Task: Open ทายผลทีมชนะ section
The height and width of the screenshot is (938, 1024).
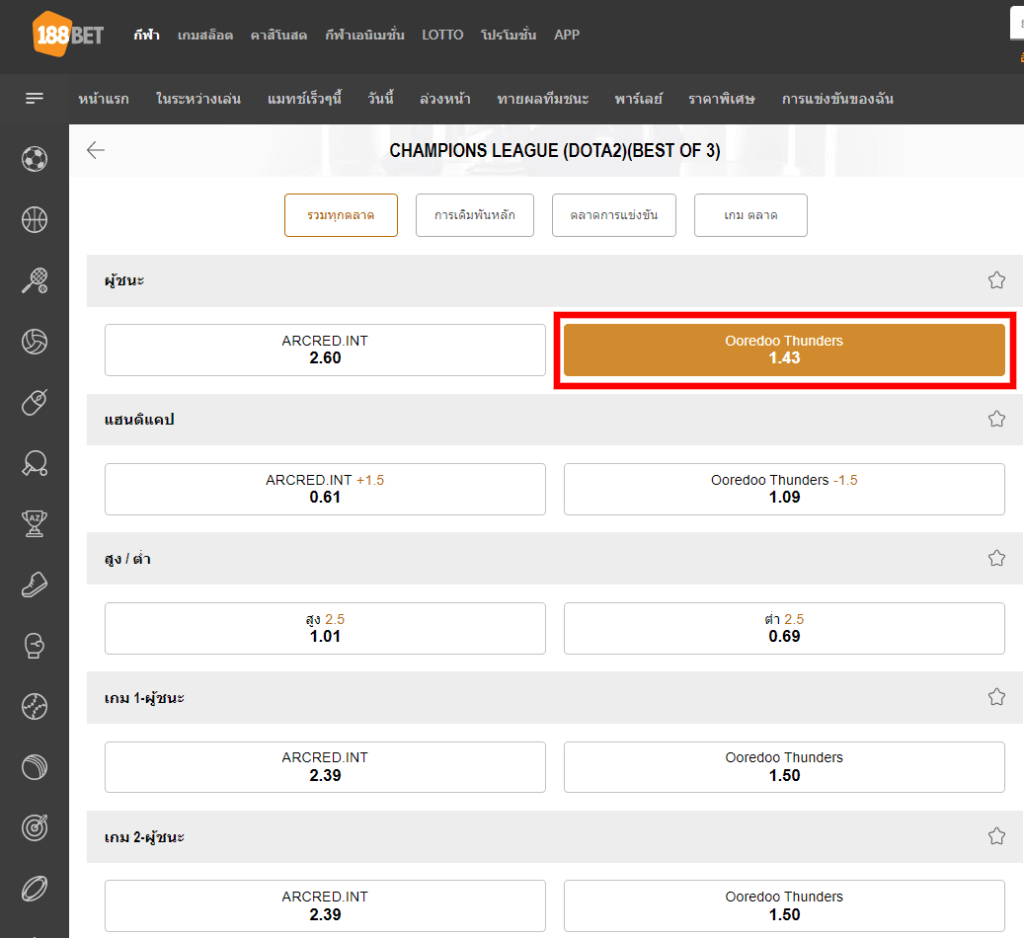Action: pyautogui.click(x=543, y=99)
